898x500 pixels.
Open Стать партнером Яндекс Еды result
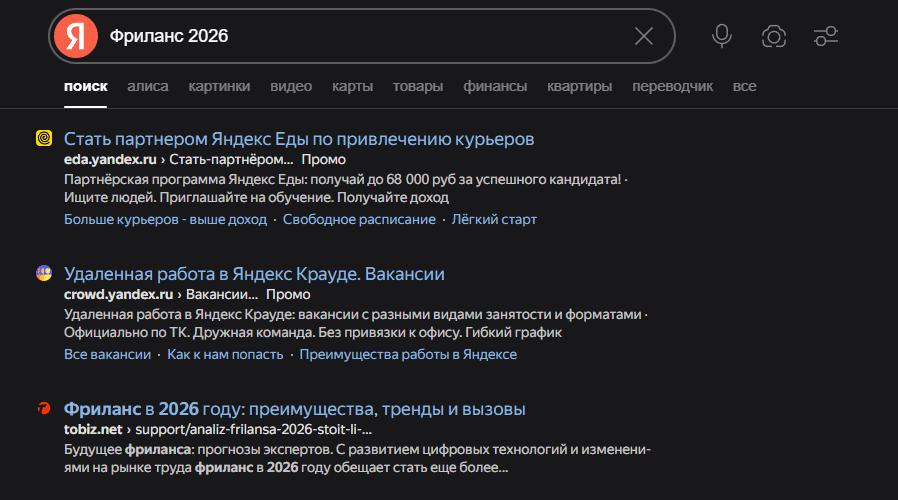pos(299,138)
